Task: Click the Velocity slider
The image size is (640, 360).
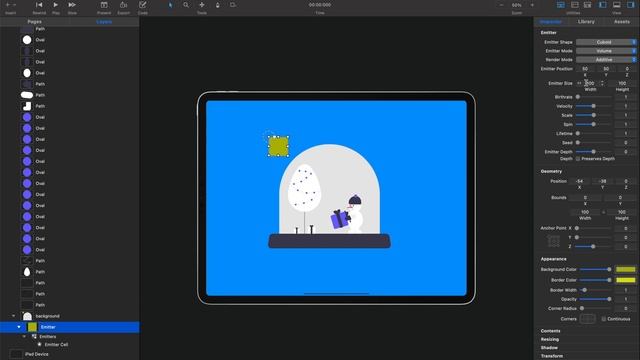Action: coord(593,106)
